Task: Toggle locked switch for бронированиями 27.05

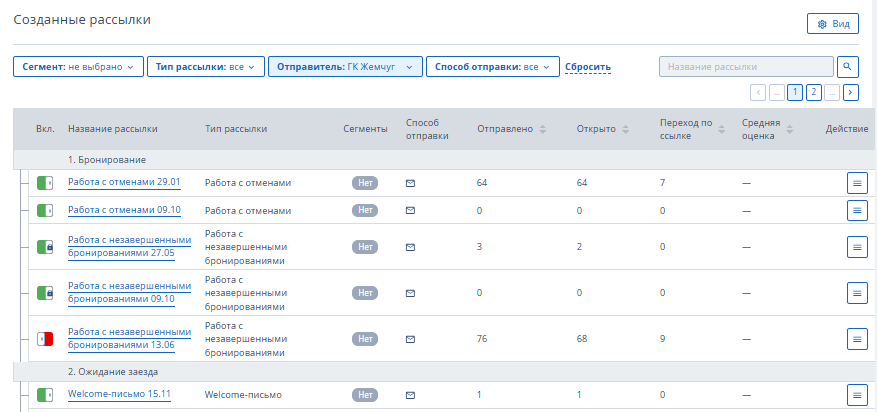Action: pos(45,247)
